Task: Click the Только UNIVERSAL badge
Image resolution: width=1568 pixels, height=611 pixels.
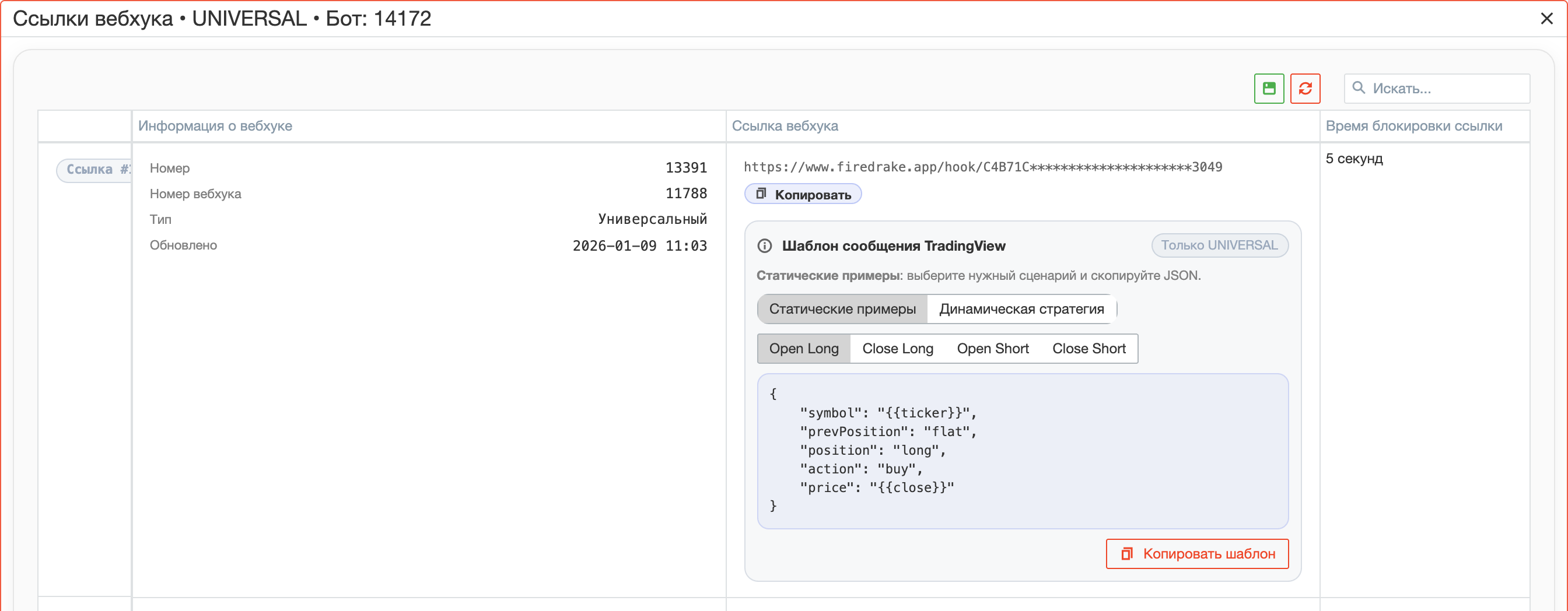Action: [1219, 245]
